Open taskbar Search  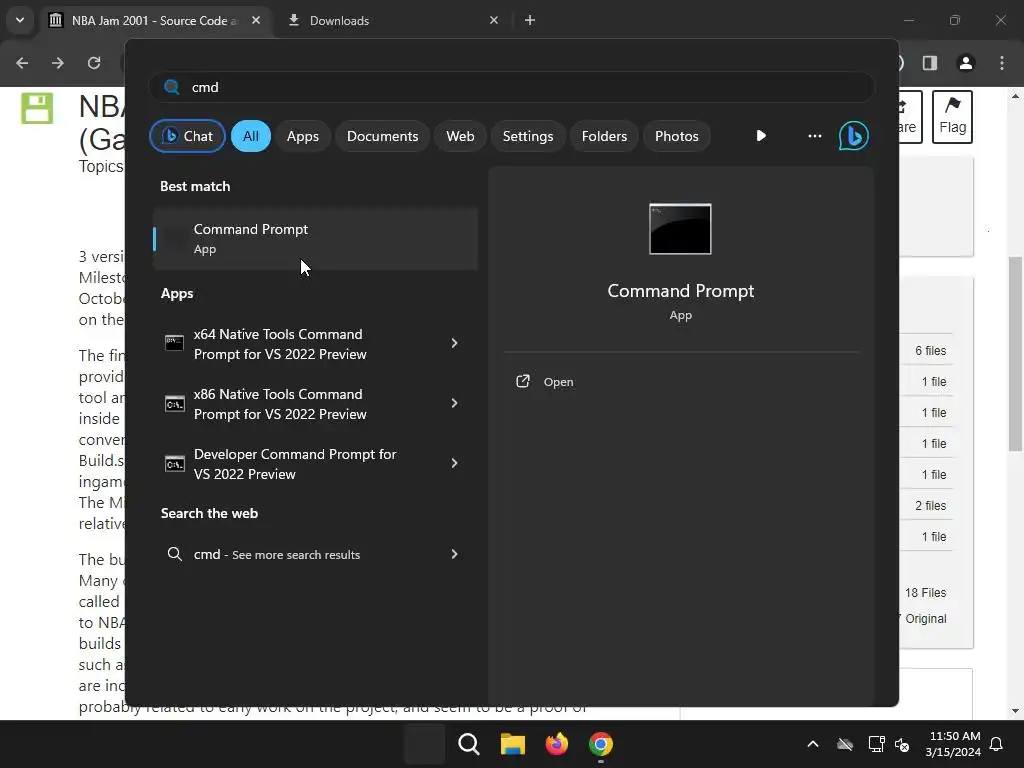(468, 744)
